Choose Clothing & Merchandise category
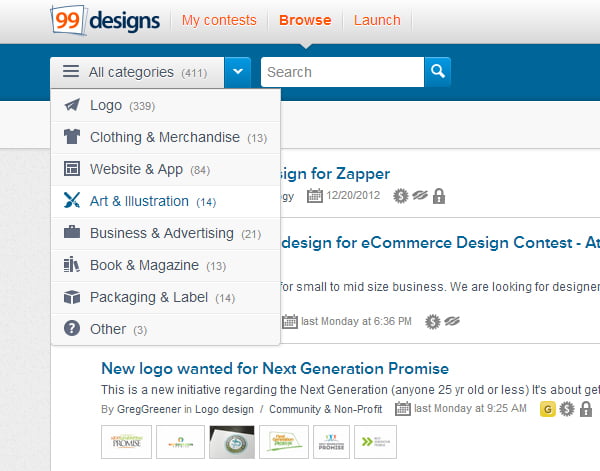 (x=165, y=138)
